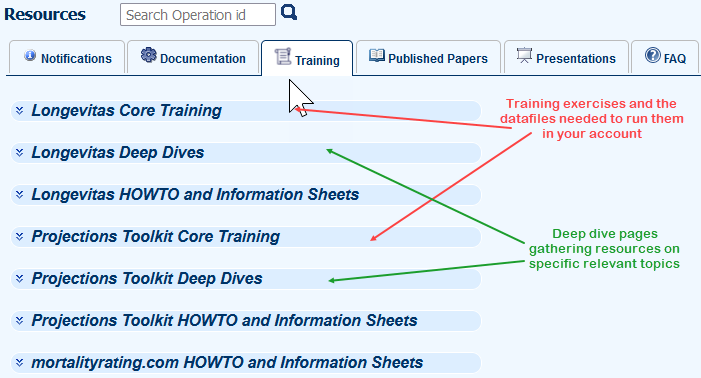Expand chevron beside Projections Toolkit Deep Dives
This screenshot has width=701, height=378.
pyautogui.click(x=19, y=278)
